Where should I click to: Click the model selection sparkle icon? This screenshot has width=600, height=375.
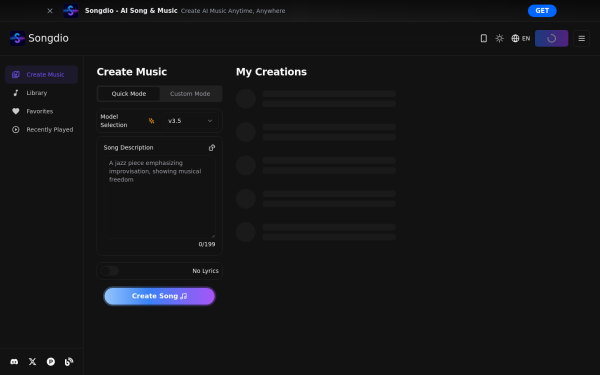(x=152, y=121)
